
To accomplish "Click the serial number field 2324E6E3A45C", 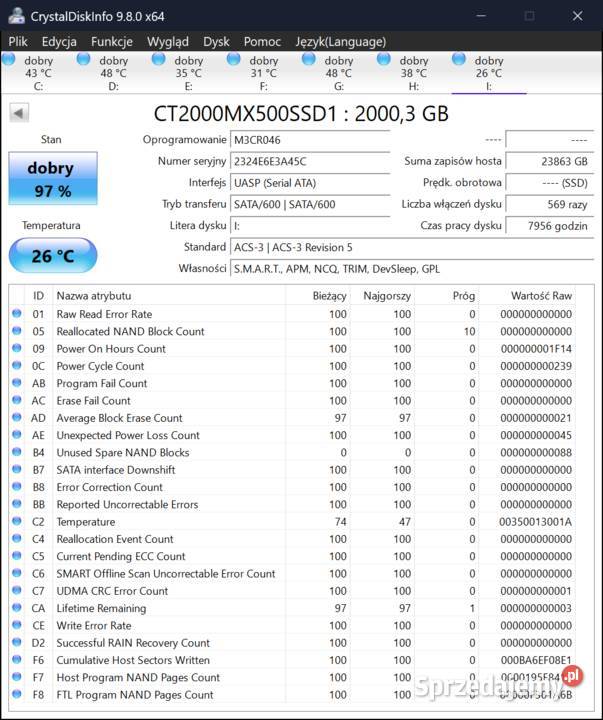I will (x=310, y=161).
